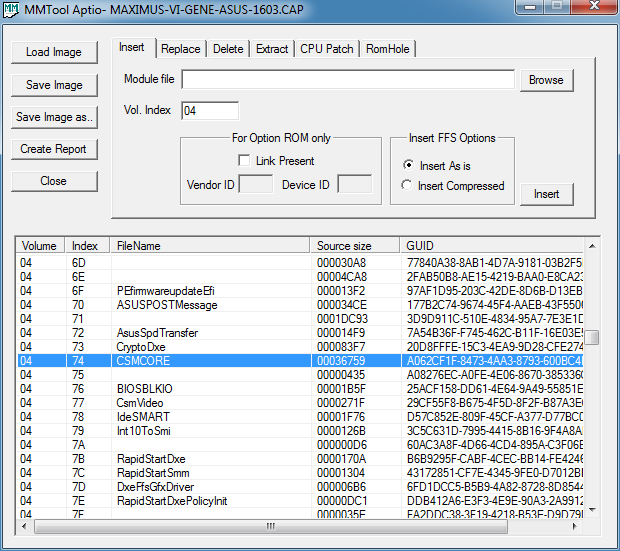Select the CsmVideo row
Screen dimensions: 620x551
301,403
